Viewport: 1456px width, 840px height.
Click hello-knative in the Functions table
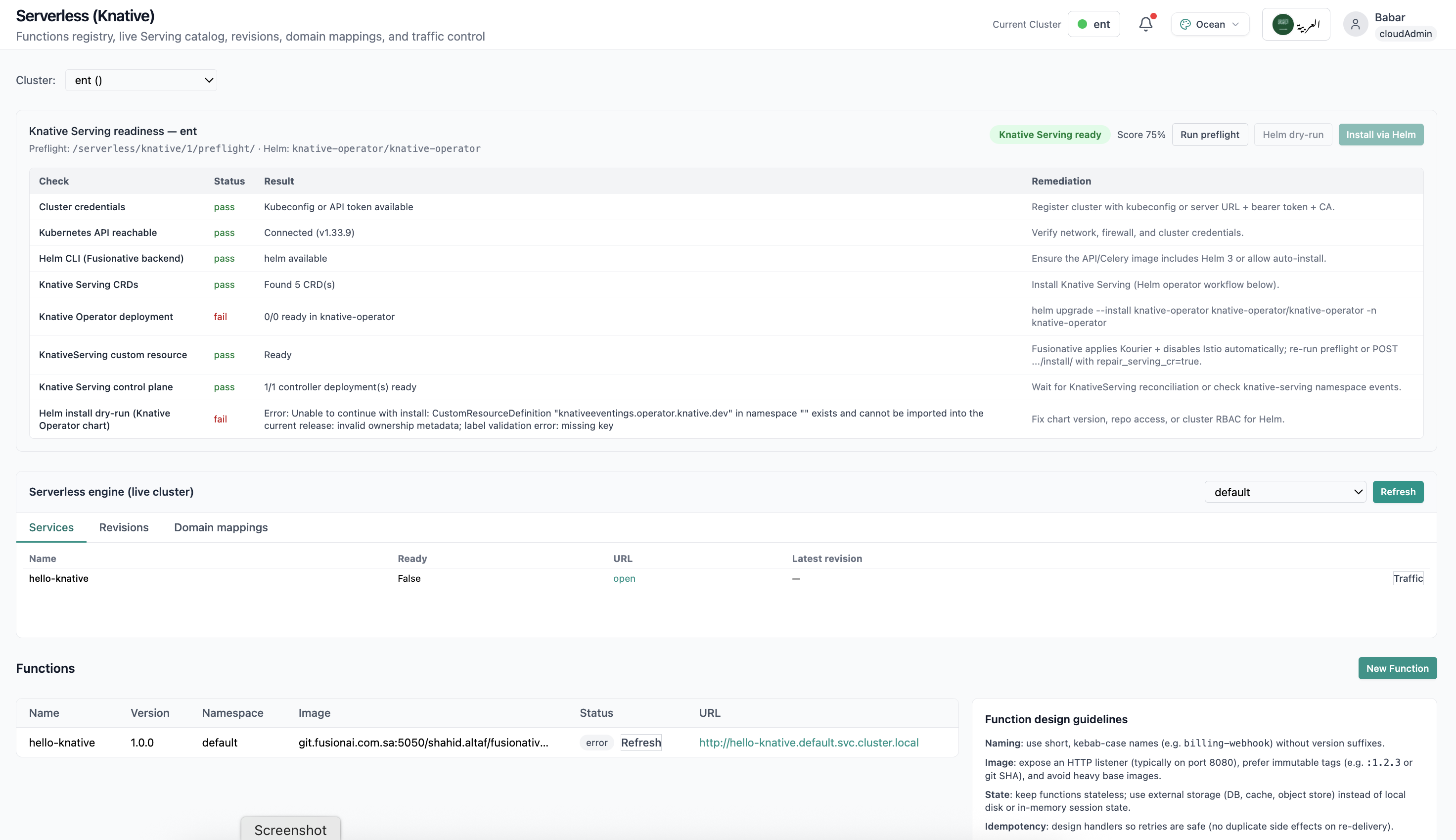62,743
